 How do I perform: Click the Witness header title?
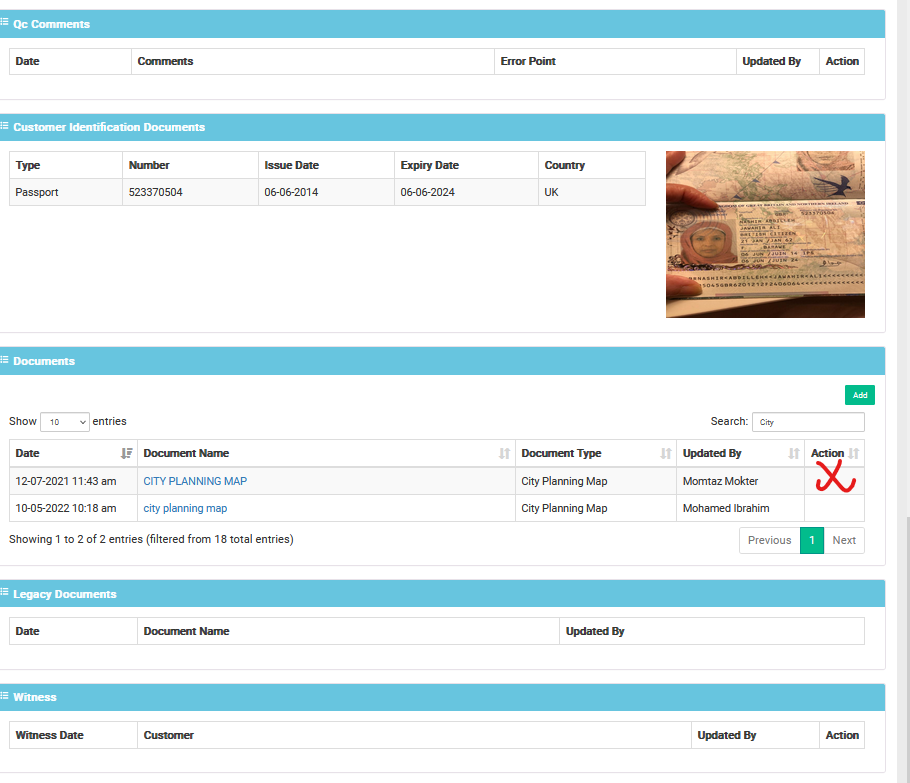click(x=35, y=697)
